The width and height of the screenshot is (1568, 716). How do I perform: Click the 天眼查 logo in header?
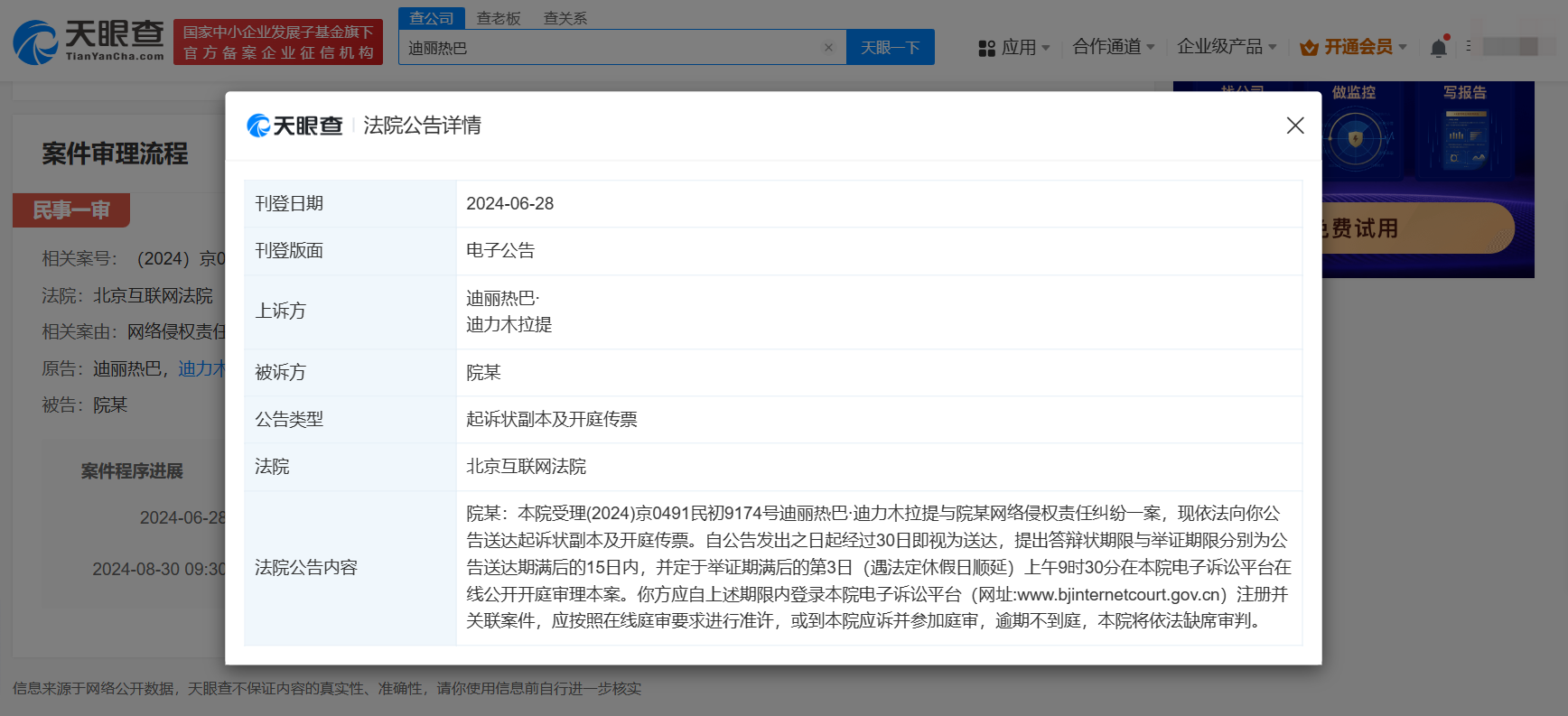point(89,42)
